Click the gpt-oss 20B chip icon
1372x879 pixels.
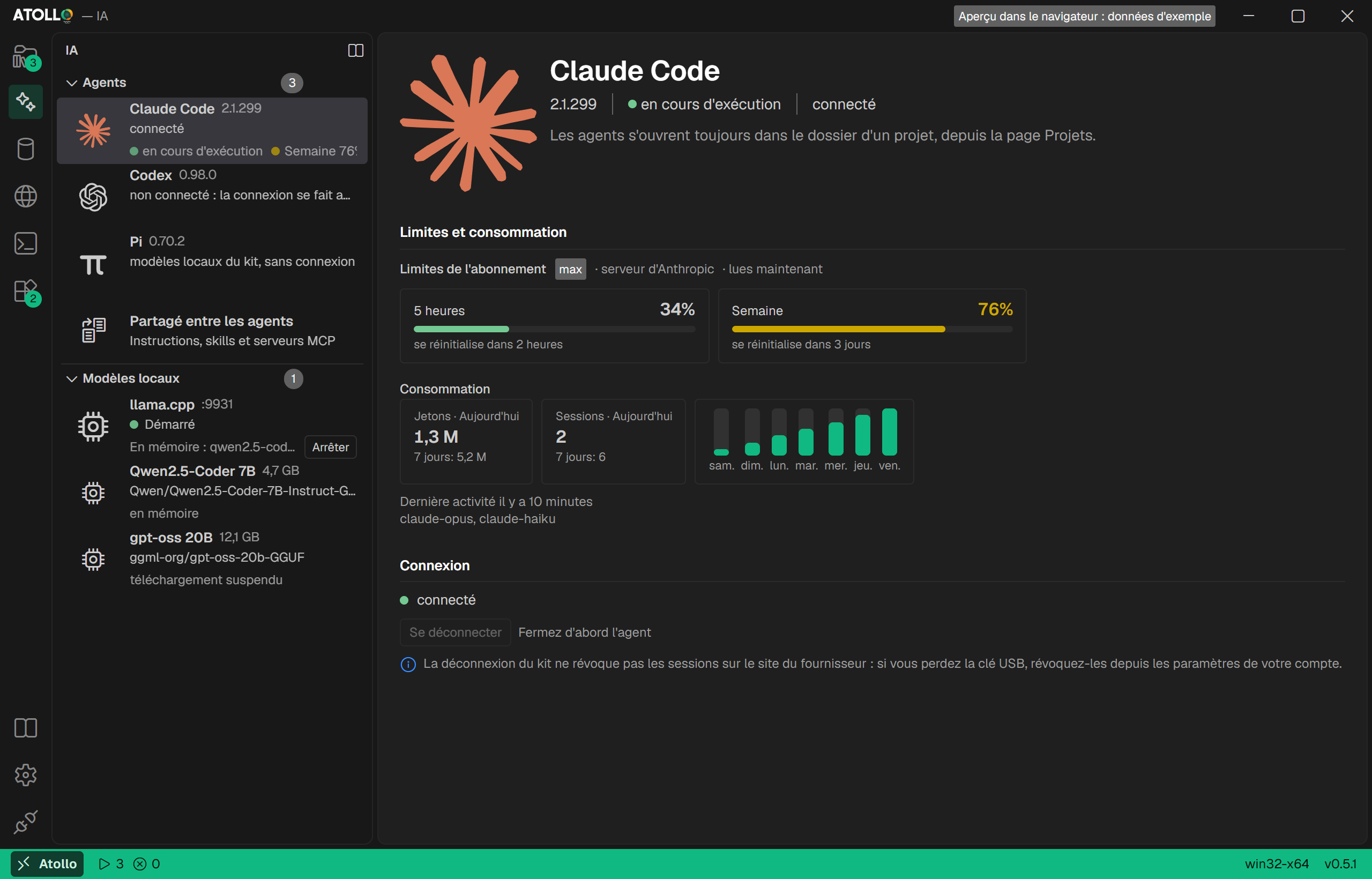pos(93,560)
